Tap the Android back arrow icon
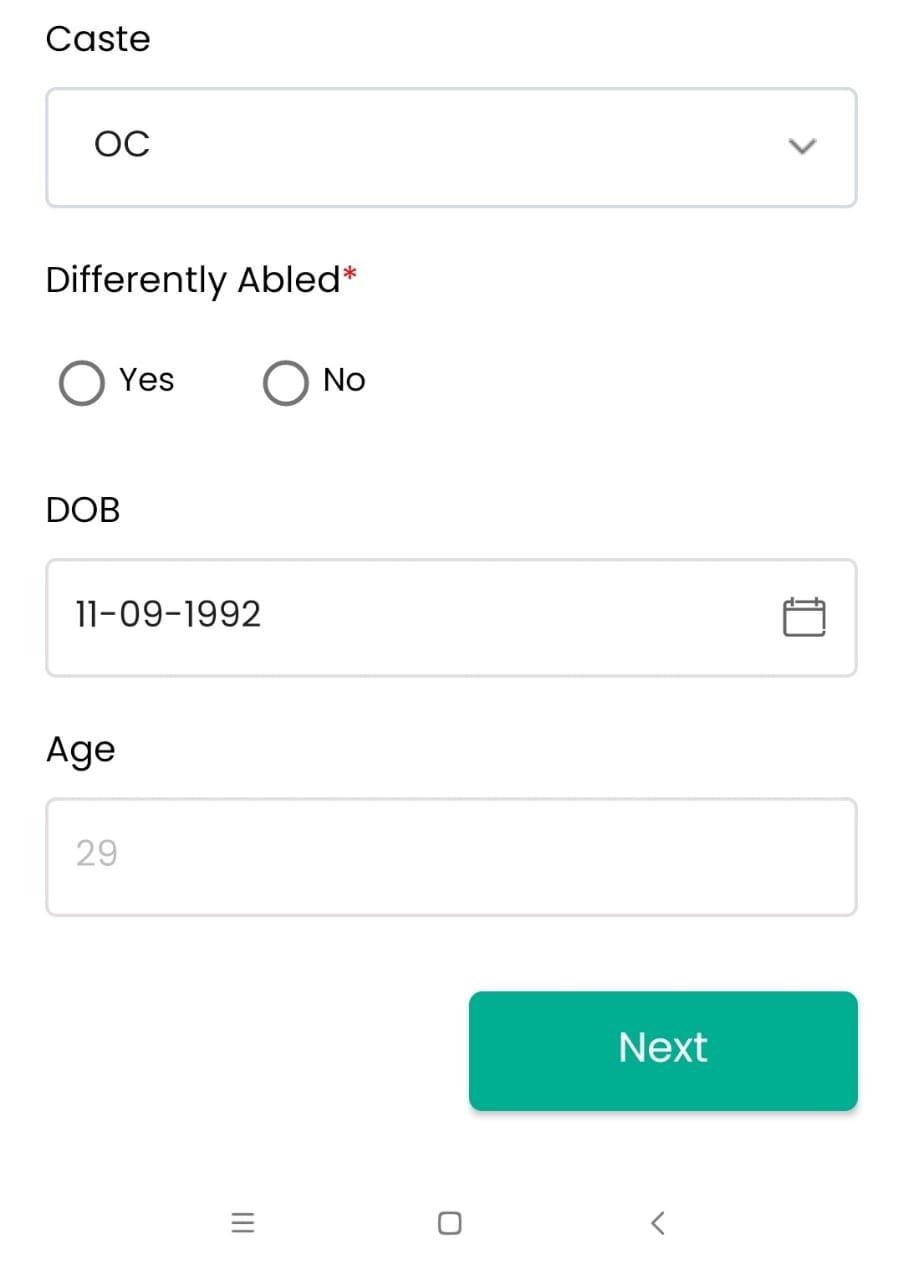Screen dimensions: 903x1280 [x=657, y=1222]
